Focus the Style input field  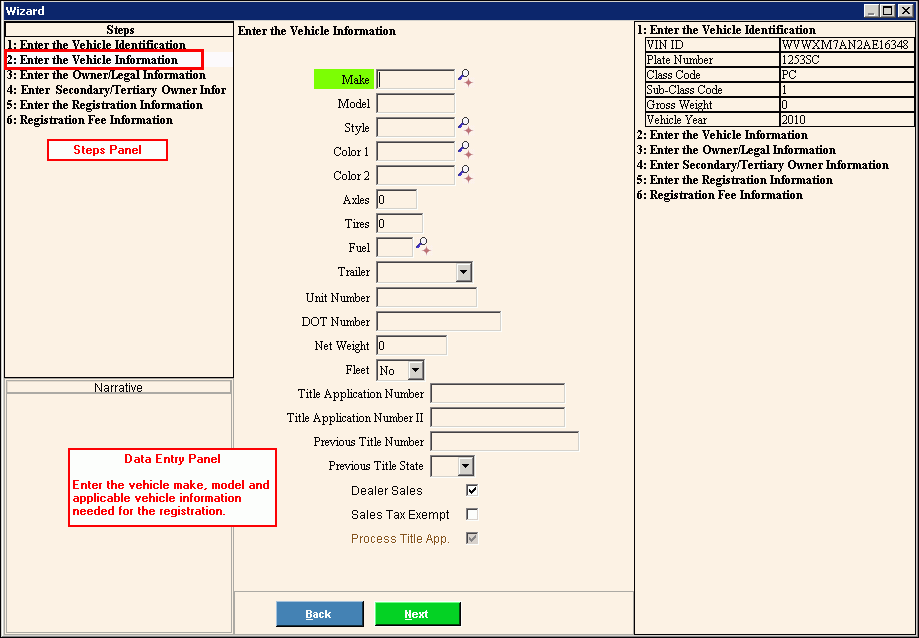[416, 127]
